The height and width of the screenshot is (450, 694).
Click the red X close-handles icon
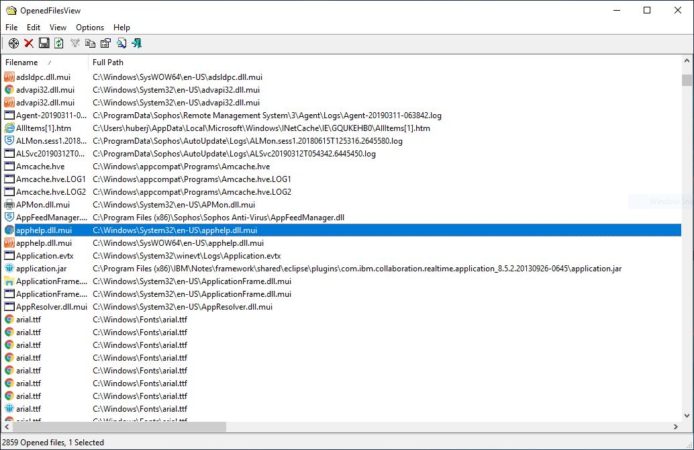pyautogui.click(x=29, y=43)
